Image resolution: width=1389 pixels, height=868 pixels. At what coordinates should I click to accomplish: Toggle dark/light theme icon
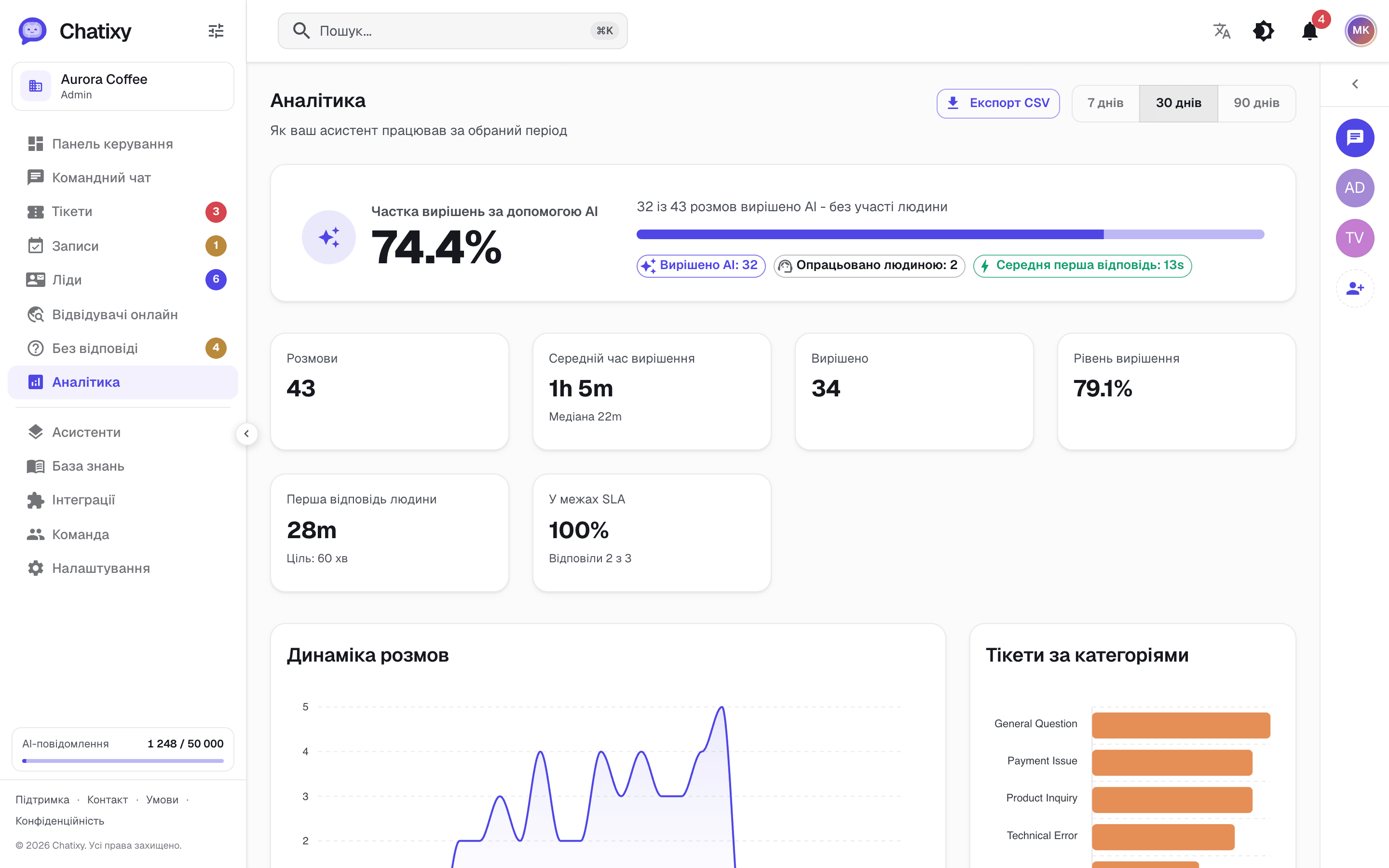1263,31
